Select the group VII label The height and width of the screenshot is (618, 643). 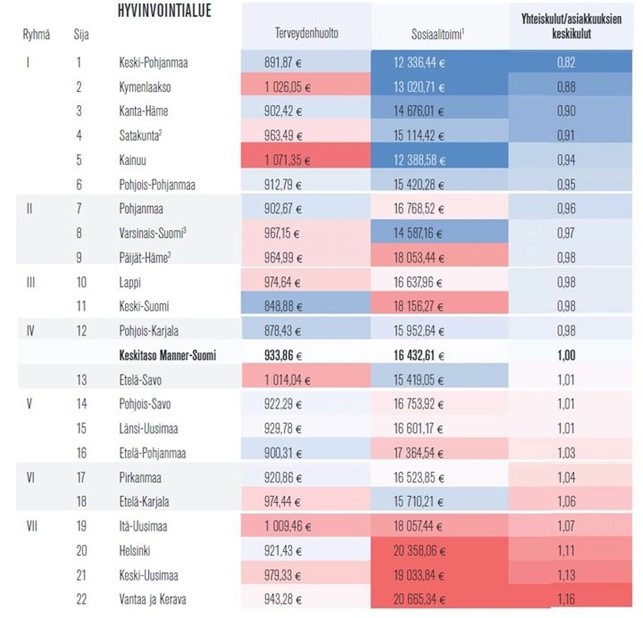click(32, 526)
